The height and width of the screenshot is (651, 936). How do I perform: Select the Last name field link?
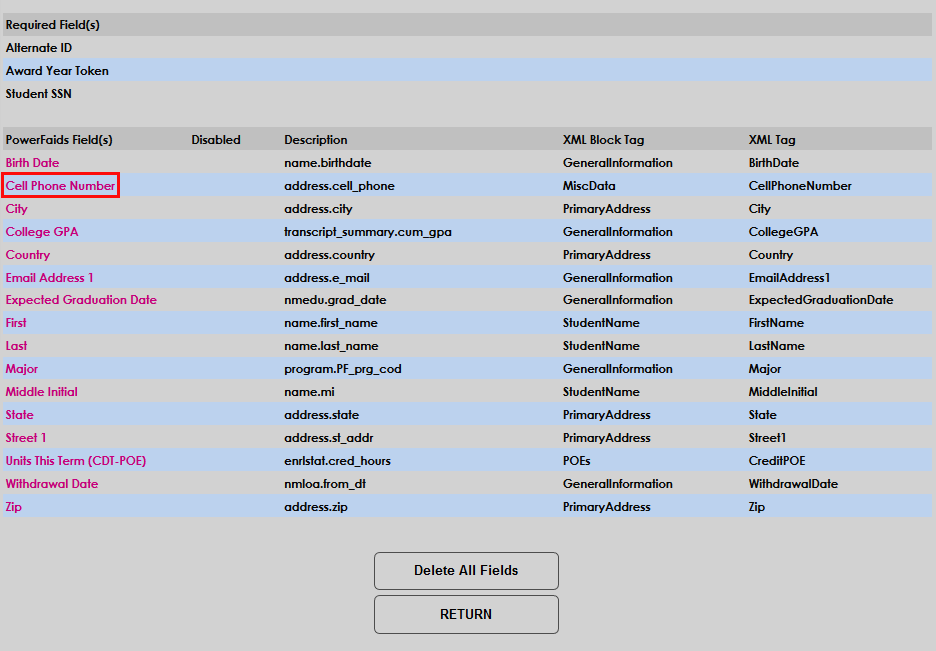14,346
